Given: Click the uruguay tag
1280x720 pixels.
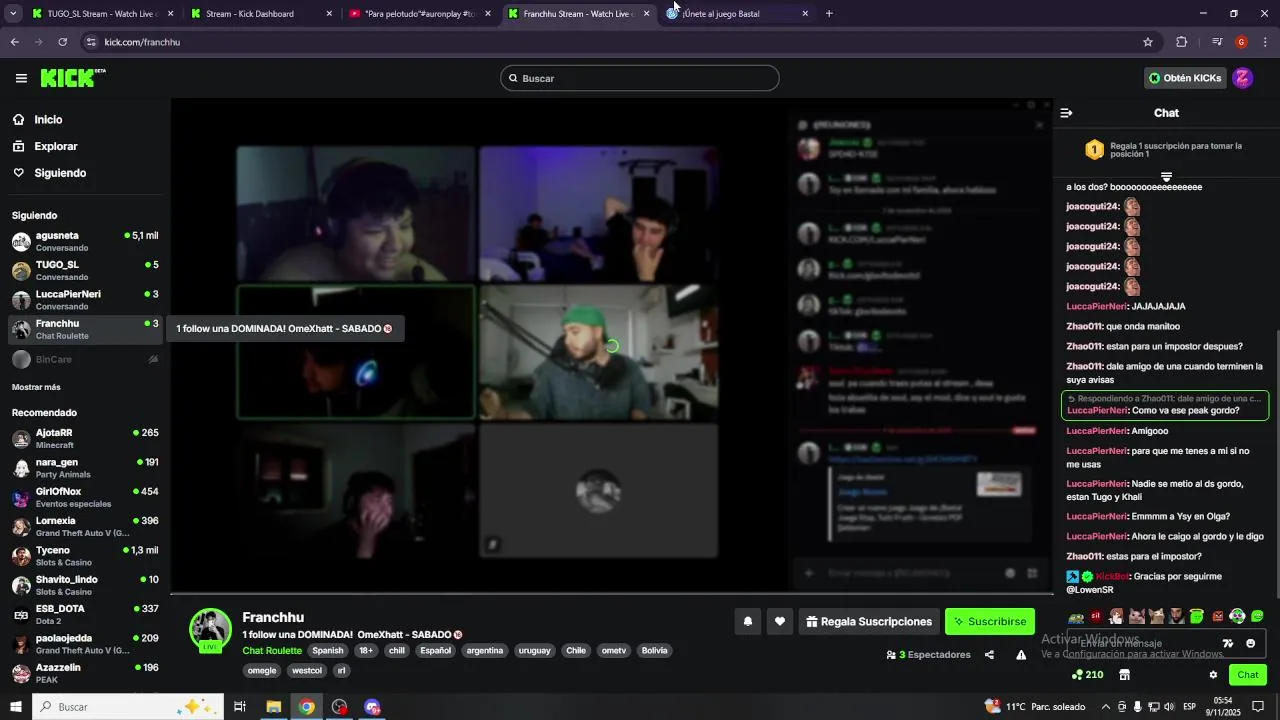Looking at the screenshot, I should 535,651.
